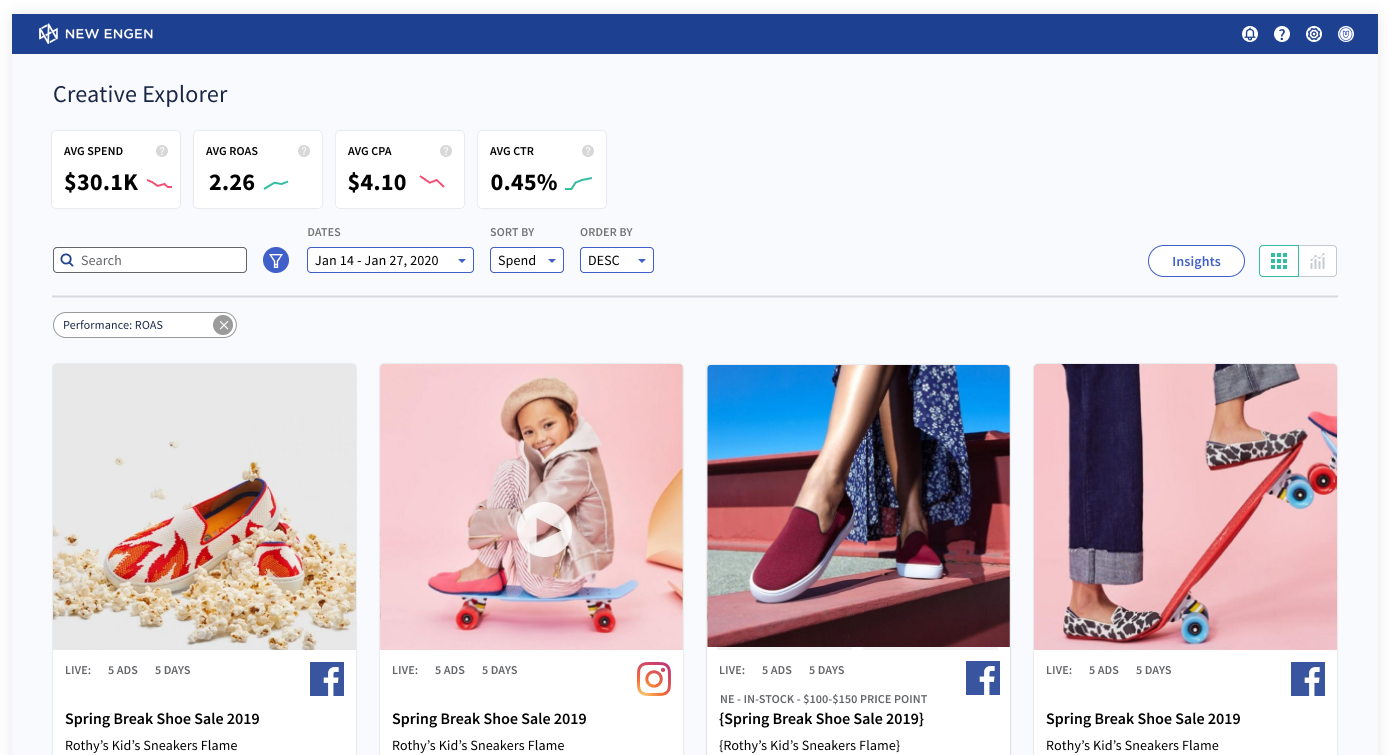The height and width of the screenshot is (755, 1400).
Task: Remove the Performance: ROAS filter chip
Action: pos(224,325)
